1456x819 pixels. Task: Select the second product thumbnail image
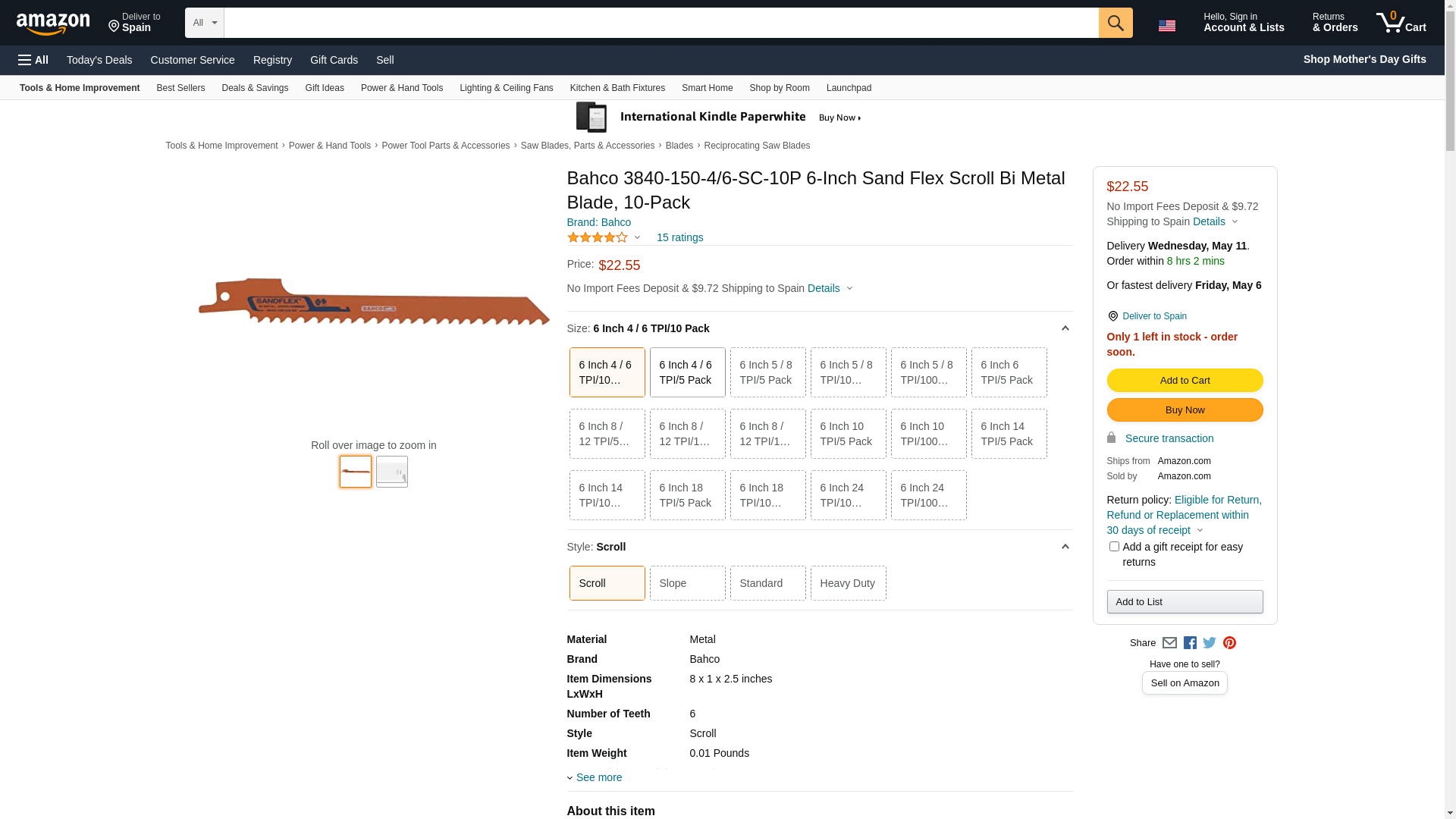(392, 472)
